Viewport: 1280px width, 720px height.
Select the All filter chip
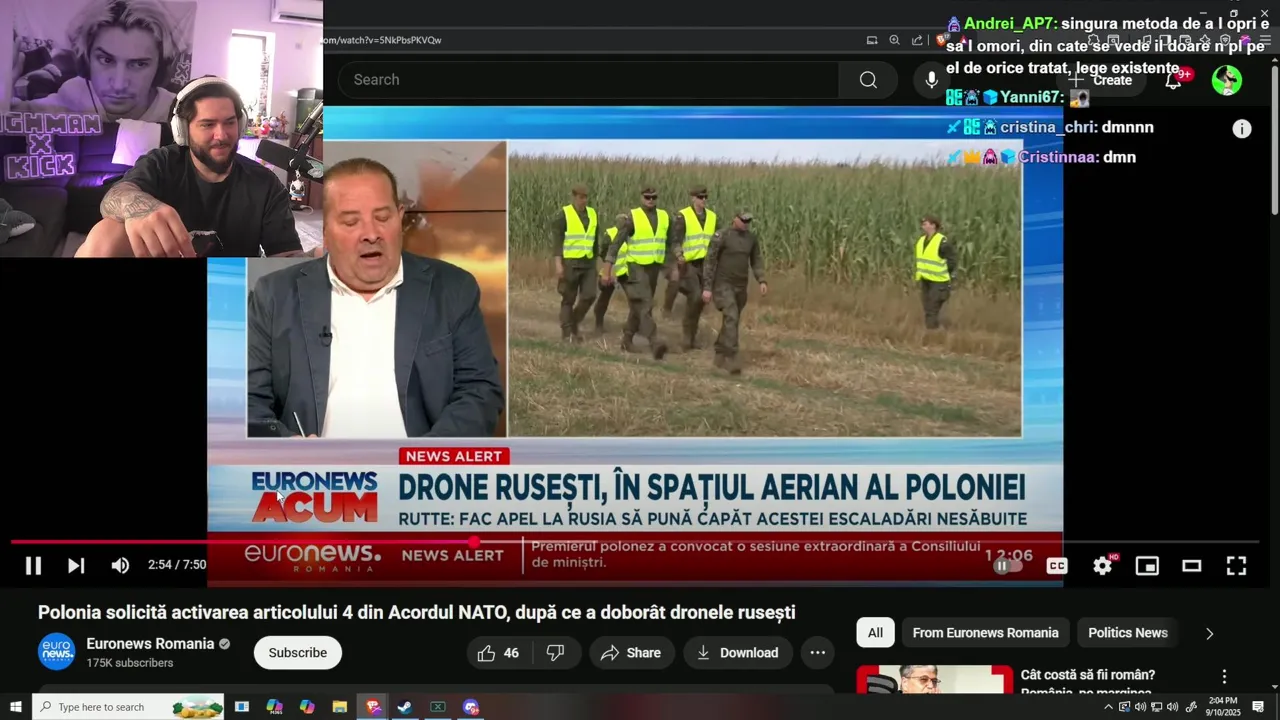875,633
